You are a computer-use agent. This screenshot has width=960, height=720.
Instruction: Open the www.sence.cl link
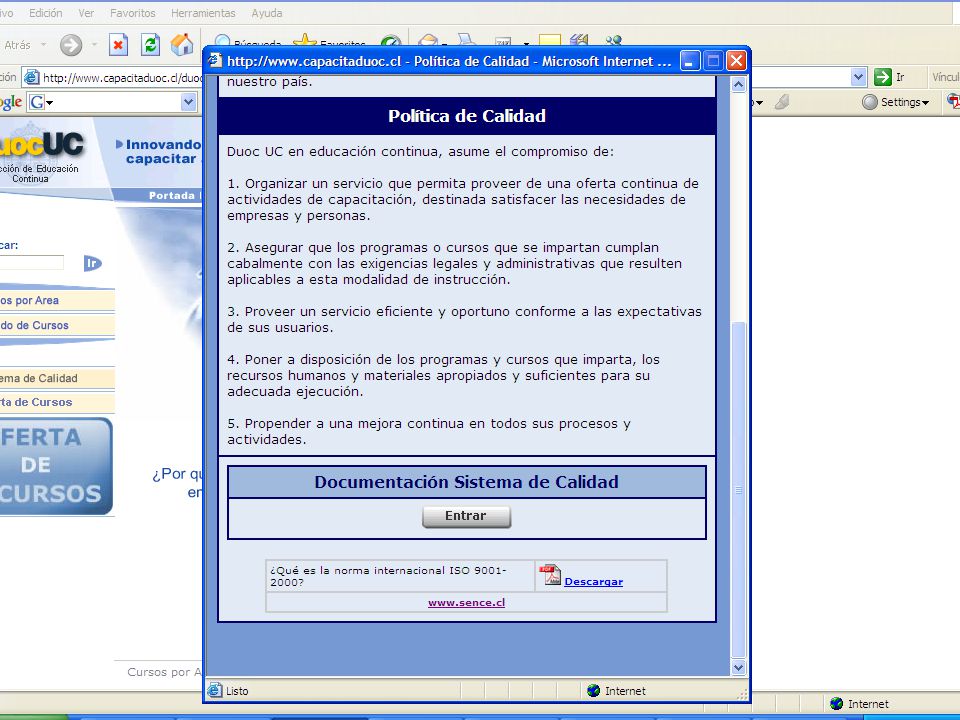pyautogui.click(x=467, y=602)
